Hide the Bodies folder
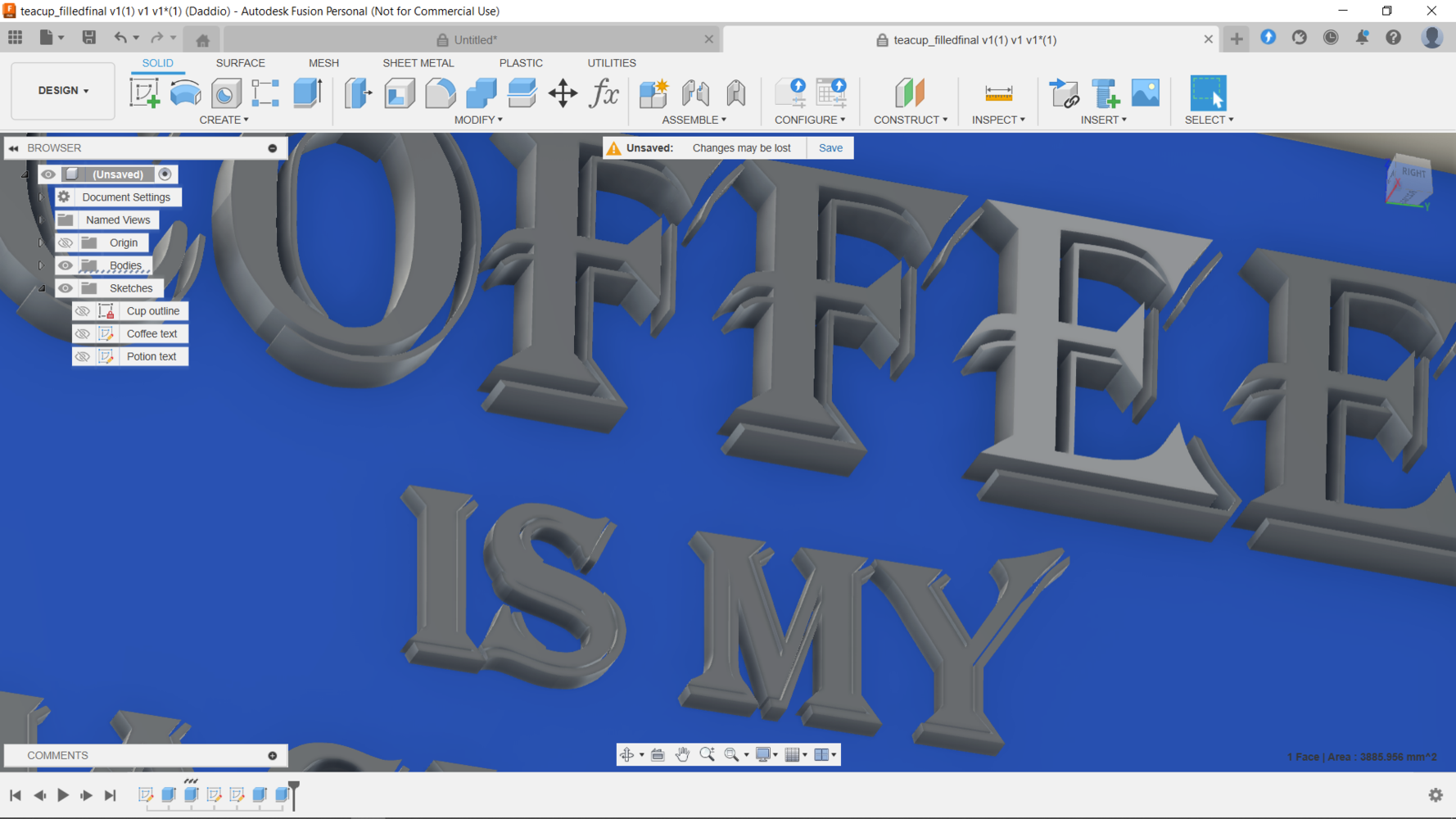This screenshot has width=1456, height=819. click(66, 265)
